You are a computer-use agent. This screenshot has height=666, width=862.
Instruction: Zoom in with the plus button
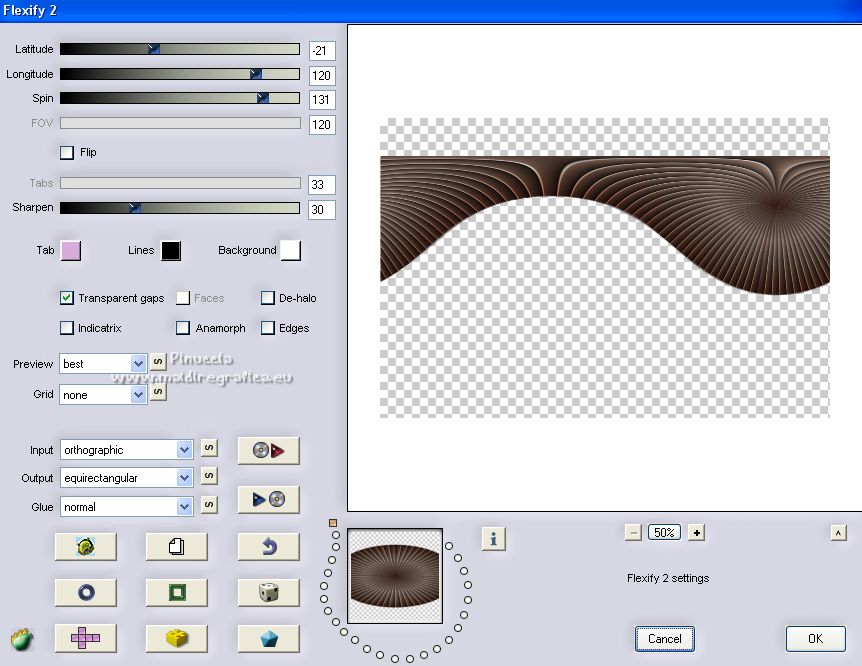(x=697, y=532)
